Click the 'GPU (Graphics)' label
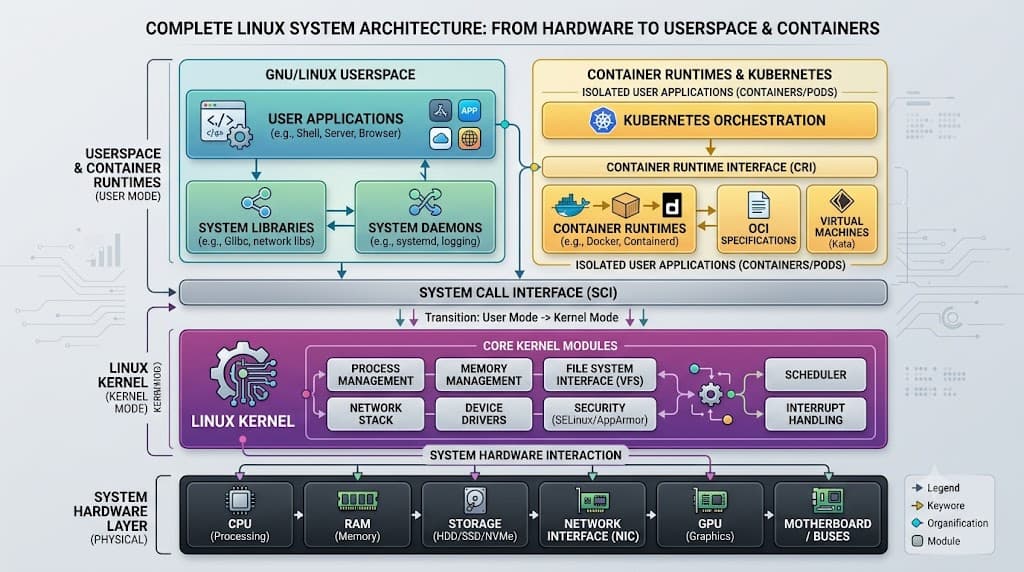Image resolution: width=1024 pixels, height=572 pixels. [x=710, y=530]
